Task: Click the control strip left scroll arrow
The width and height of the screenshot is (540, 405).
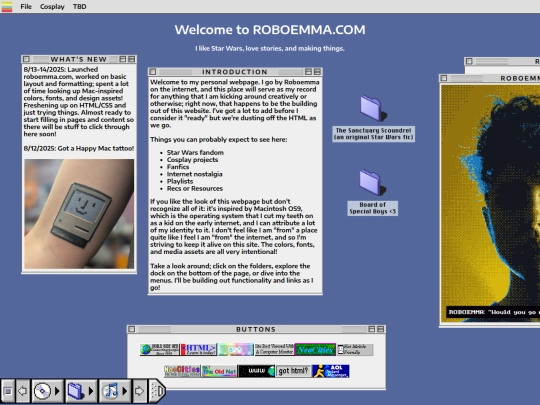Action: [22, 391]
